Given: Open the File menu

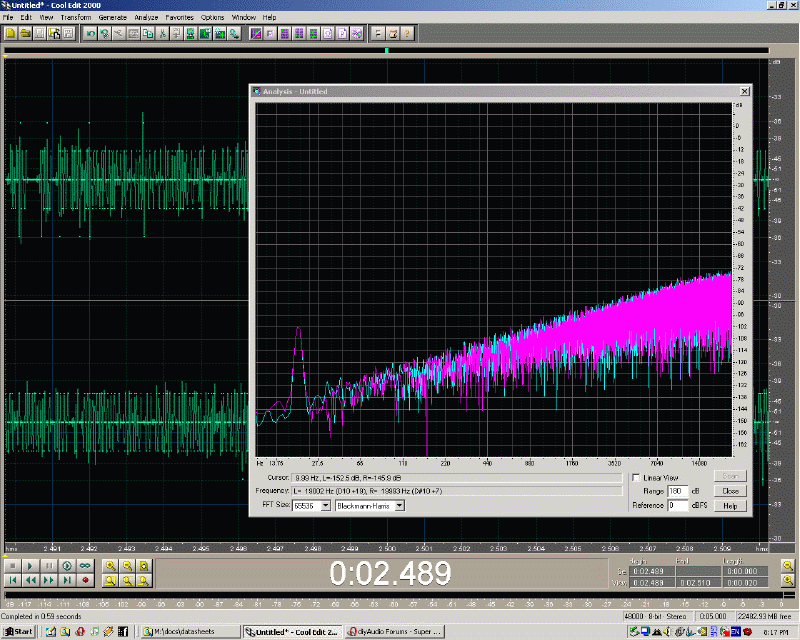Looking at the screenshot, I should point(8,17).
